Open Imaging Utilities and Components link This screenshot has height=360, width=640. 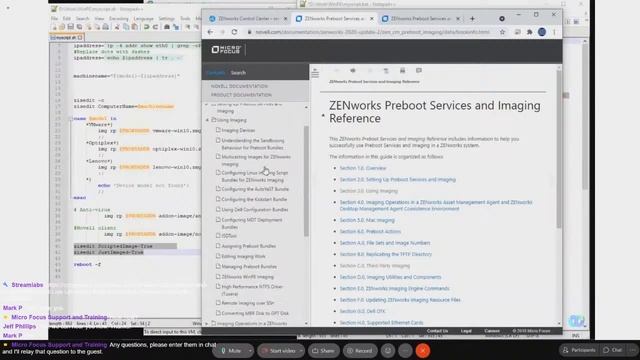pos(391,277)
